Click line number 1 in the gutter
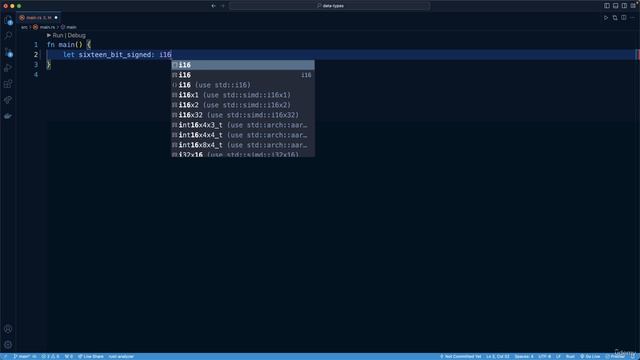 coord(36,45)
